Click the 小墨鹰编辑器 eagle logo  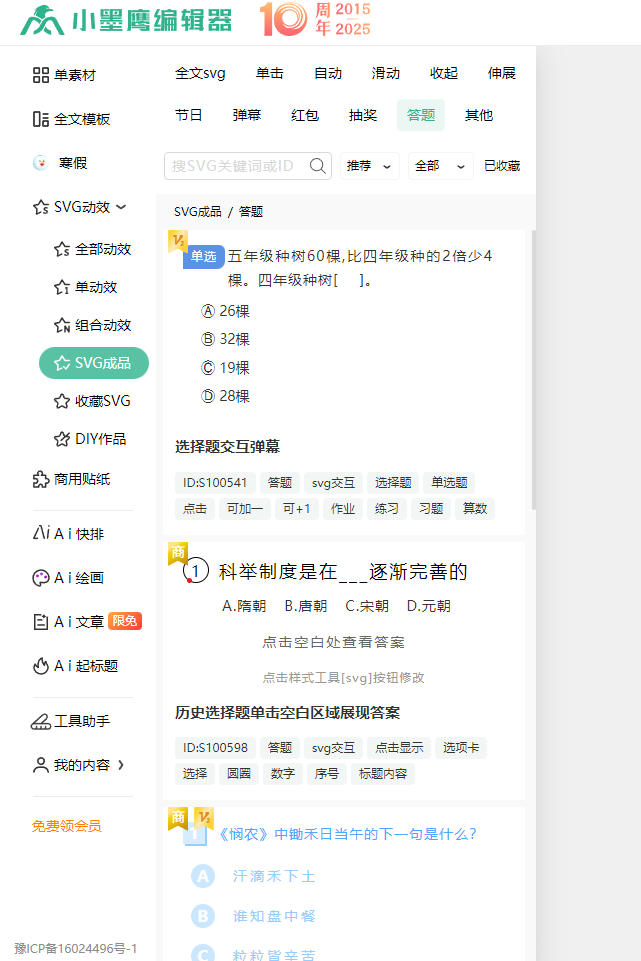pos(42,21)
